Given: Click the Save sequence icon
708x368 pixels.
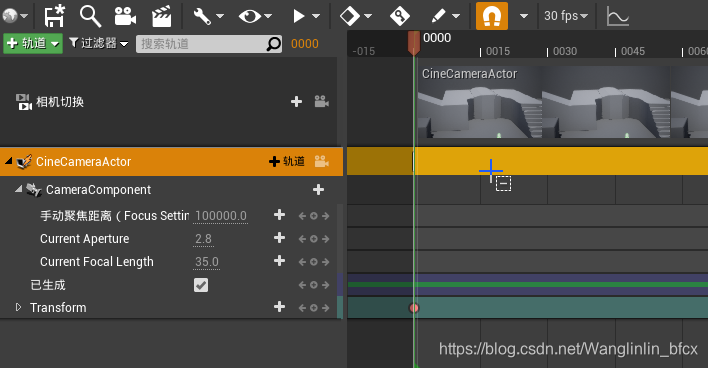Looking at the screenshot, I should (x=54, y=16).
